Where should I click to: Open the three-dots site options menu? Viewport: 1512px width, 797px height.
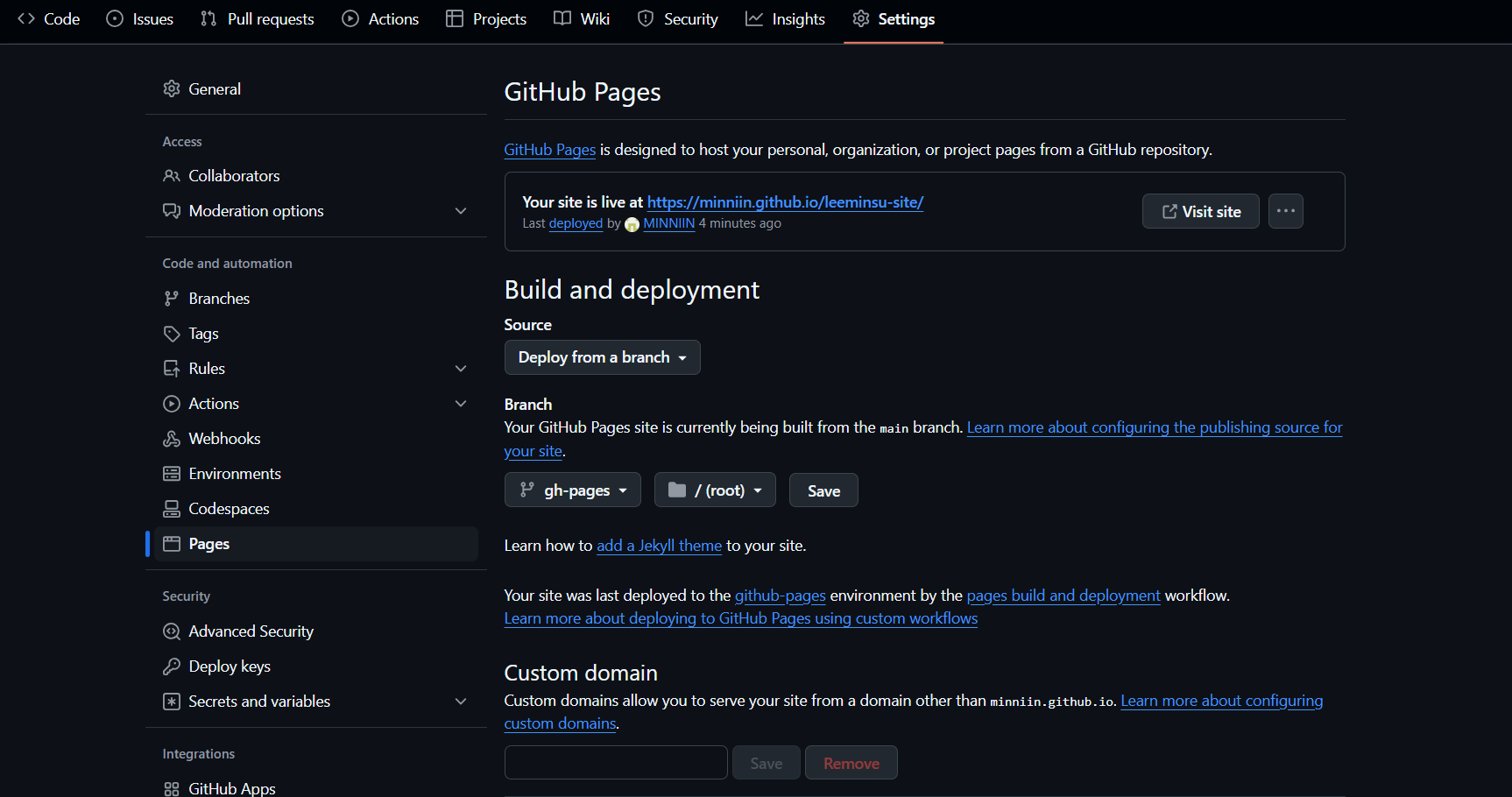click(x=1285, y=211)
